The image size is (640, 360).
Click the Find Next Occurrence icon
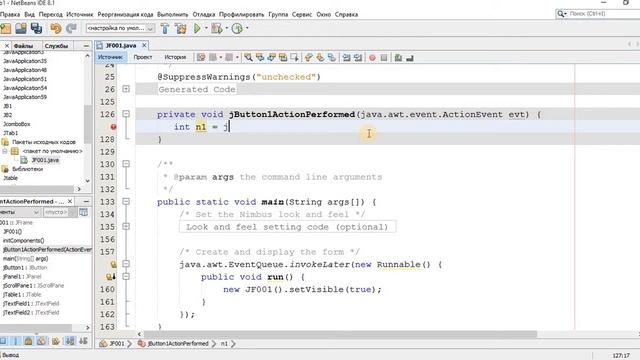click(x=271, y=58)
